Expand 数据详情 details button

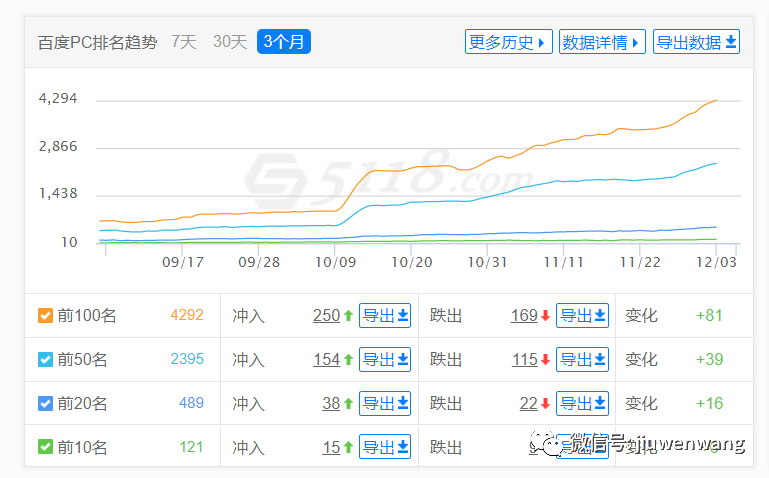coord(602,42)
